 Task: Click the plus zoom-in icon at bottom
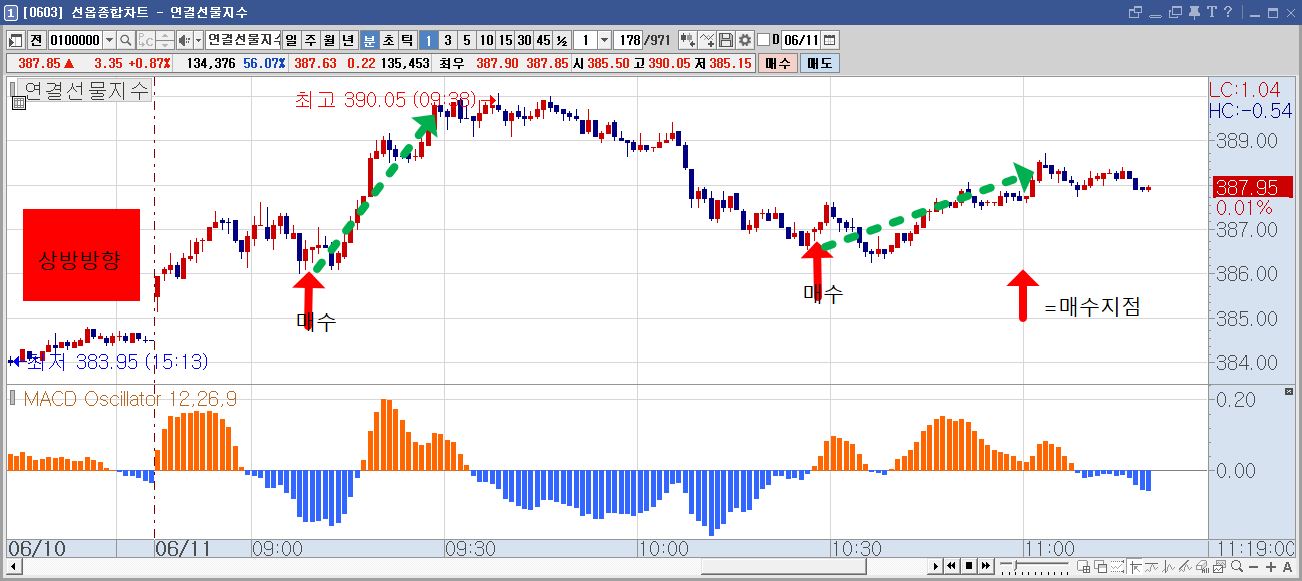[x=1270, y=567]
